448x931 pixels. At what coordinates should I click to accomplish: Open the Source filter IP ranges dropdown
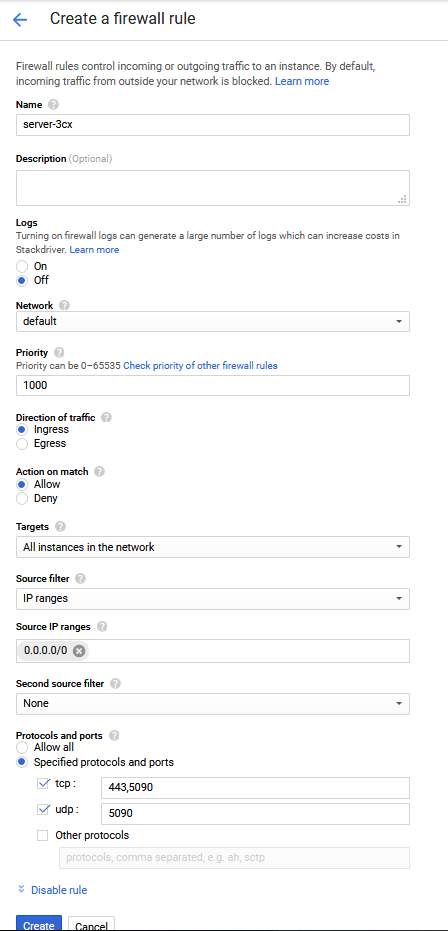212,598
